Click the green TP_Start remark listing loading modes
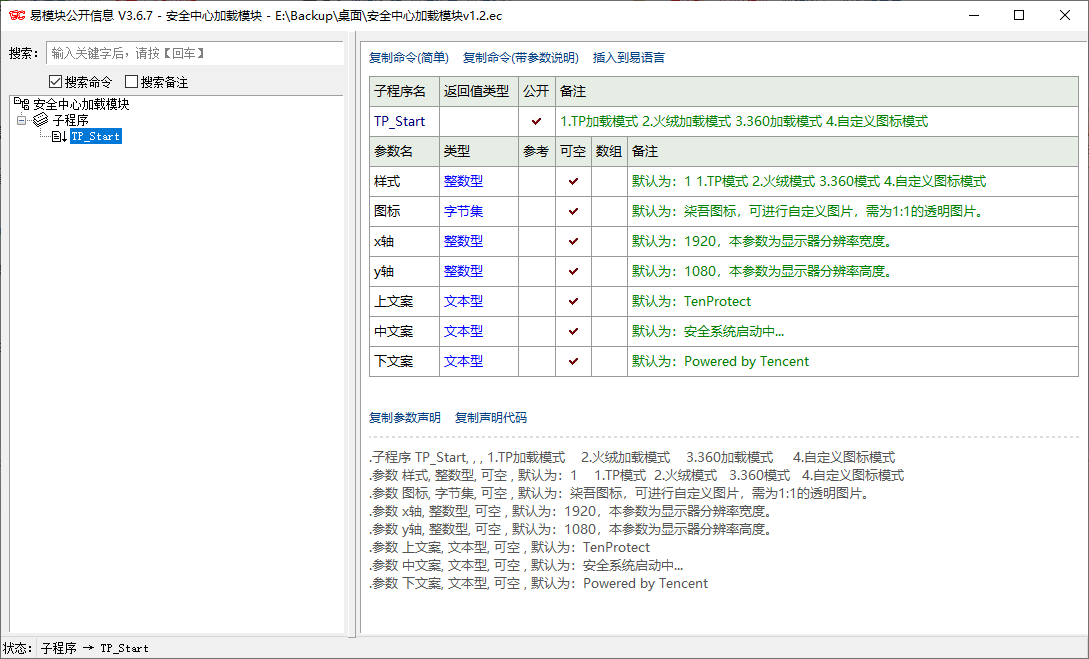The height and width of the screenshot is (659, 1089). tap(744, 122)
